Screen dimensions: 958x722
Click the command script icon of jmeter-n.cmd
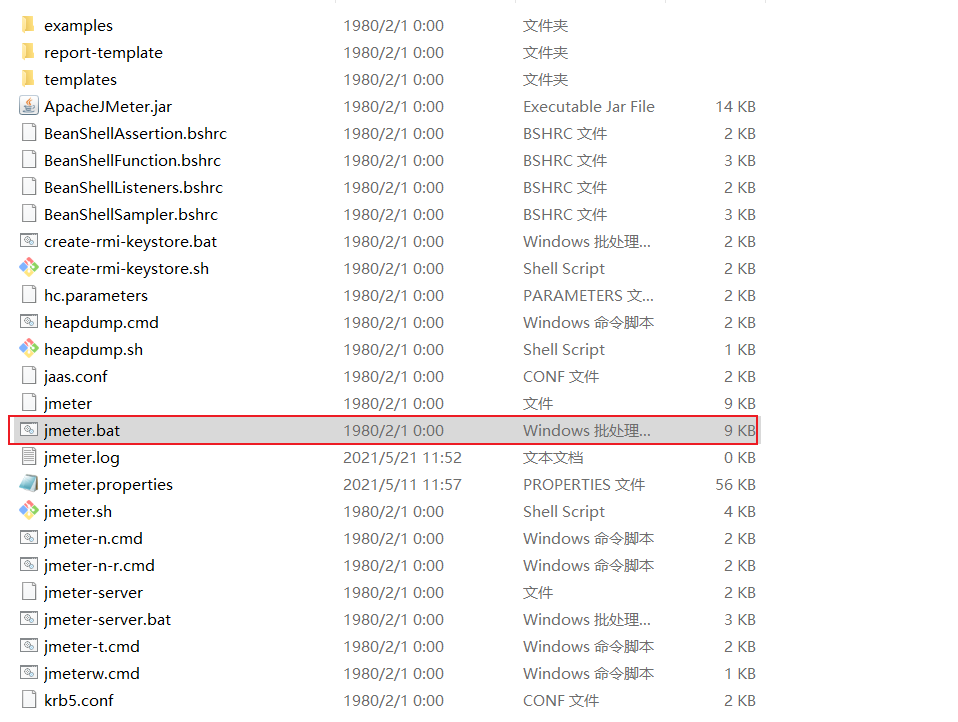[29, 538]
